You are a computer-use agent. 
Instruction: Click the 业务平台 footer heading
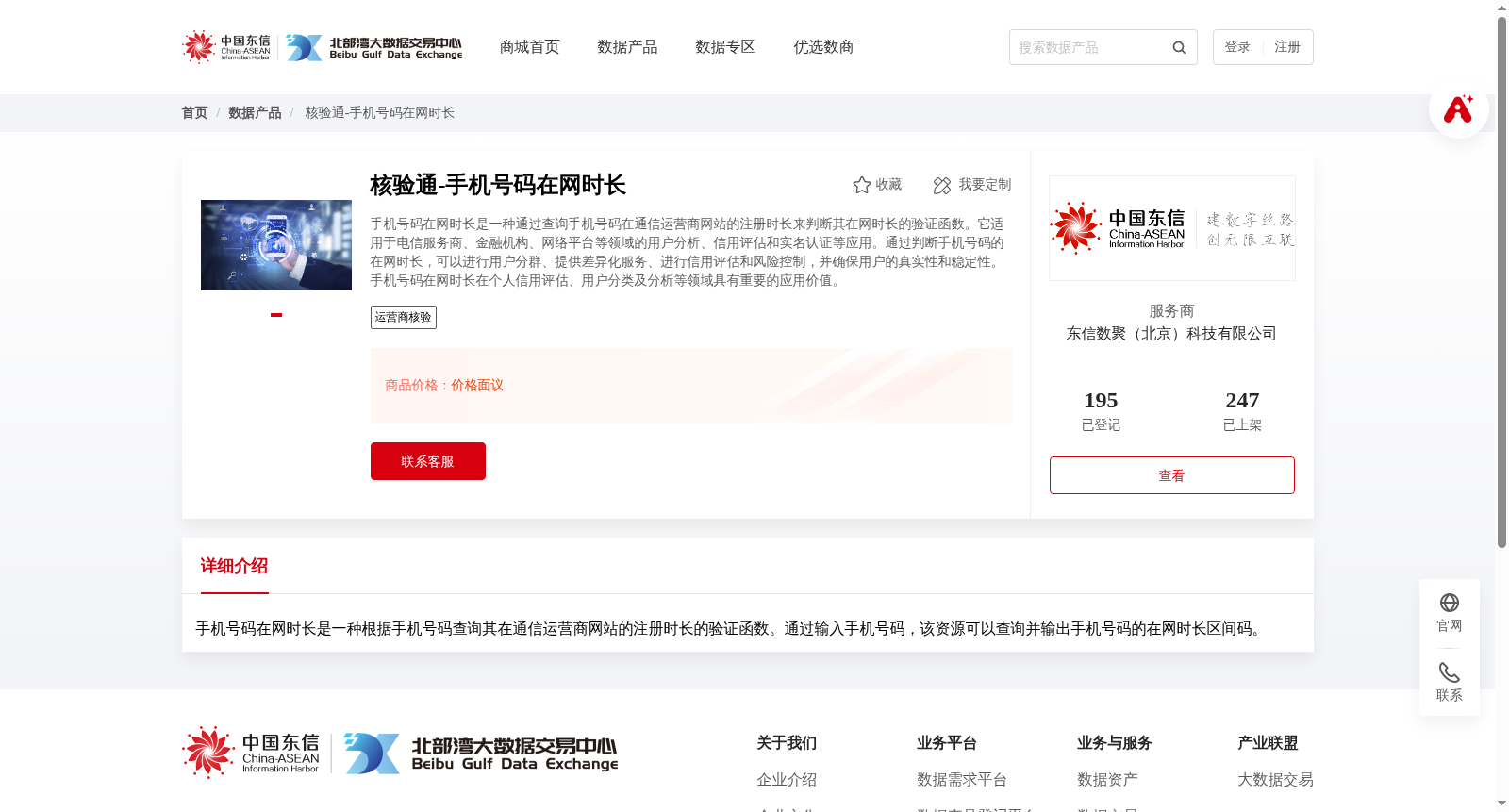point(947,743)
